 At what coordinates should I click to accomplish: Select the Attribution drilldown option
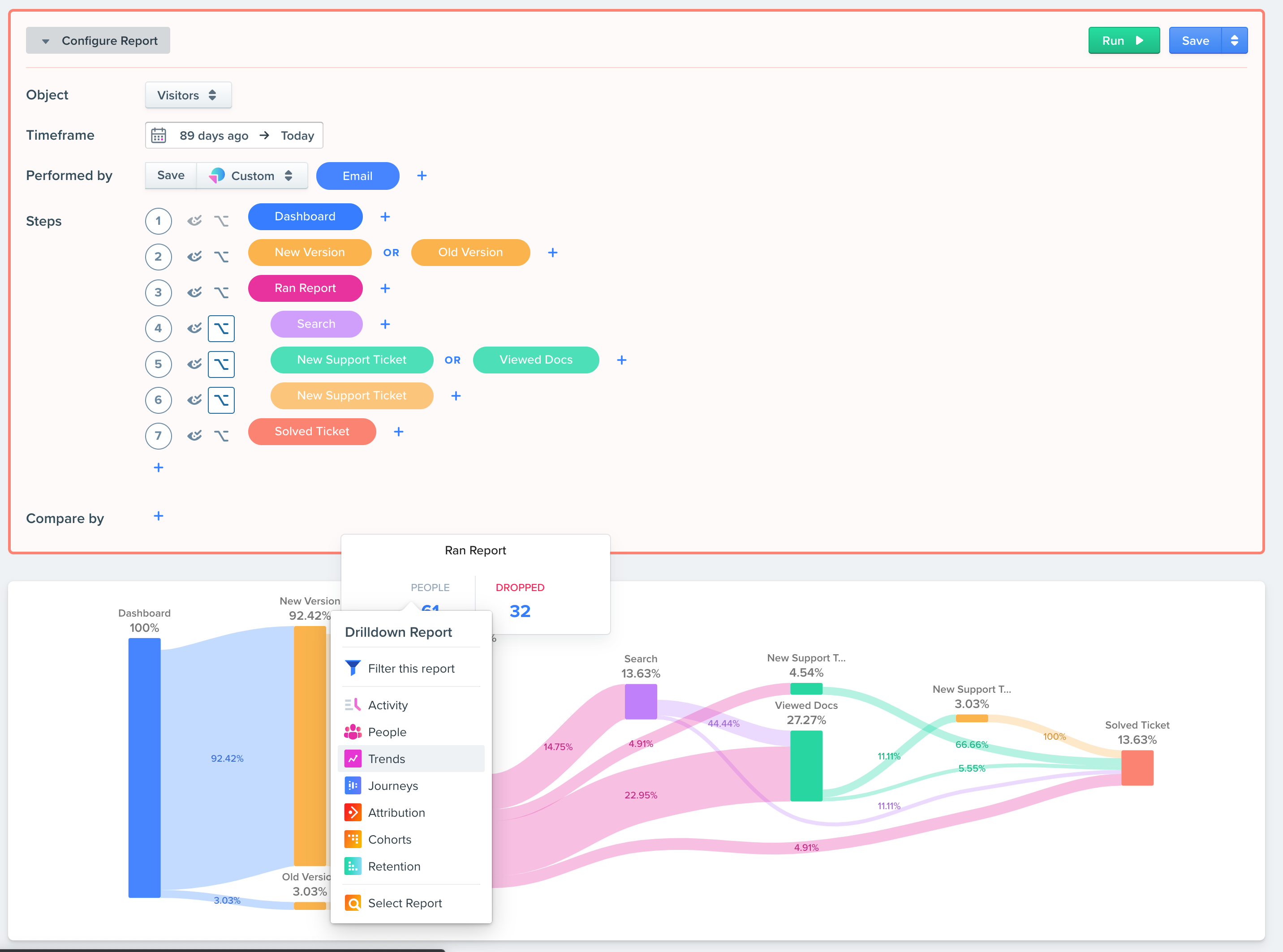pyautogui.click(x=395, y=812)
